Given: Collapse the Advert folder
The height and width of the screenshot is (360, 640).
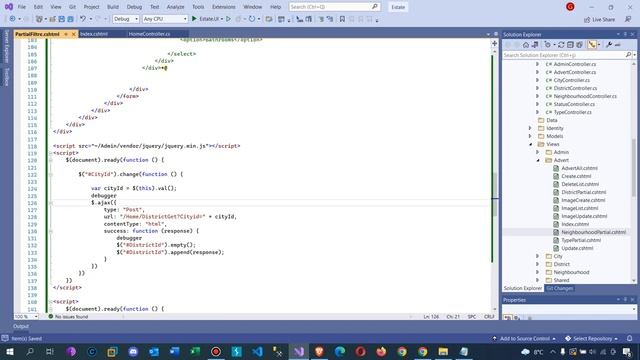Looking at the screenshot, I should [x=538, y=160].
